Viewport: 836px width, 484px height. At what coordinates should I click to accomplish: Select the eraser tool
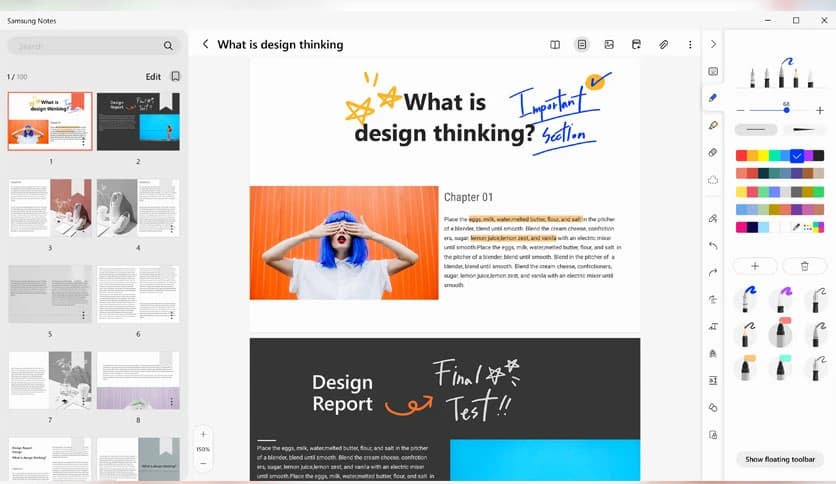click(713, 152)
